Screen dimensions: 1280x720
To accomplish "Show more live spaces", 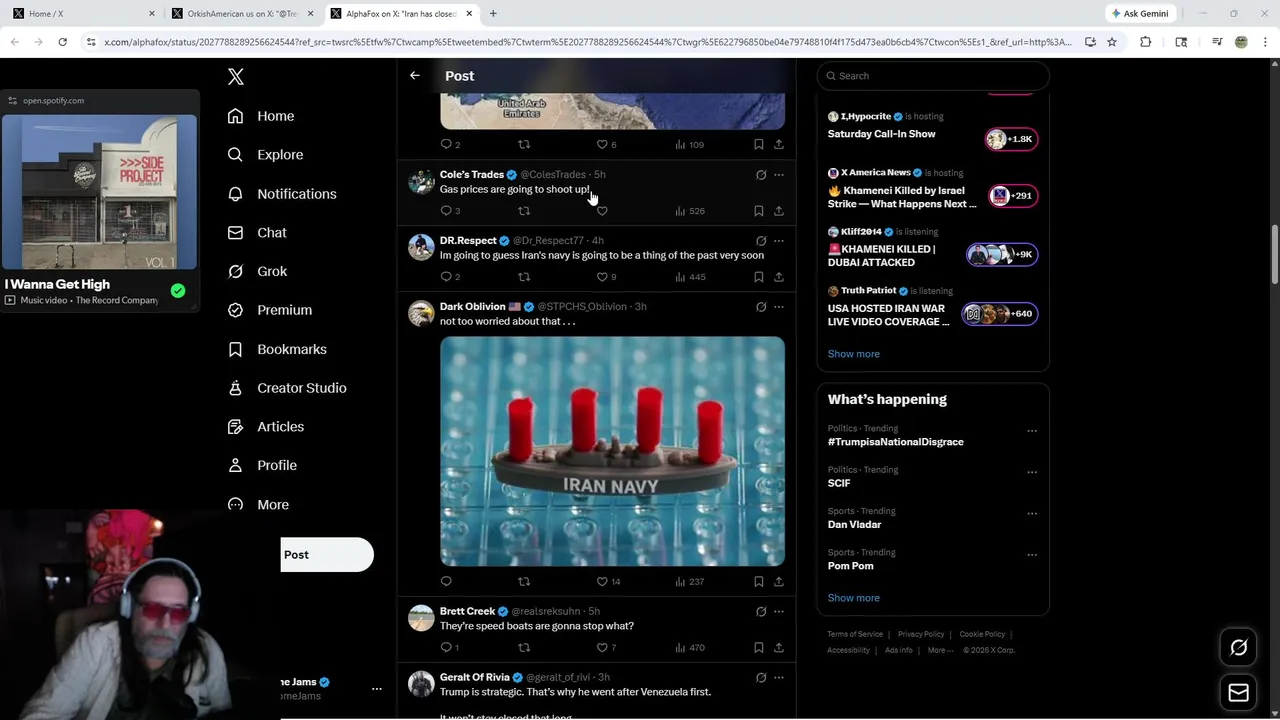I will [853, 354].
